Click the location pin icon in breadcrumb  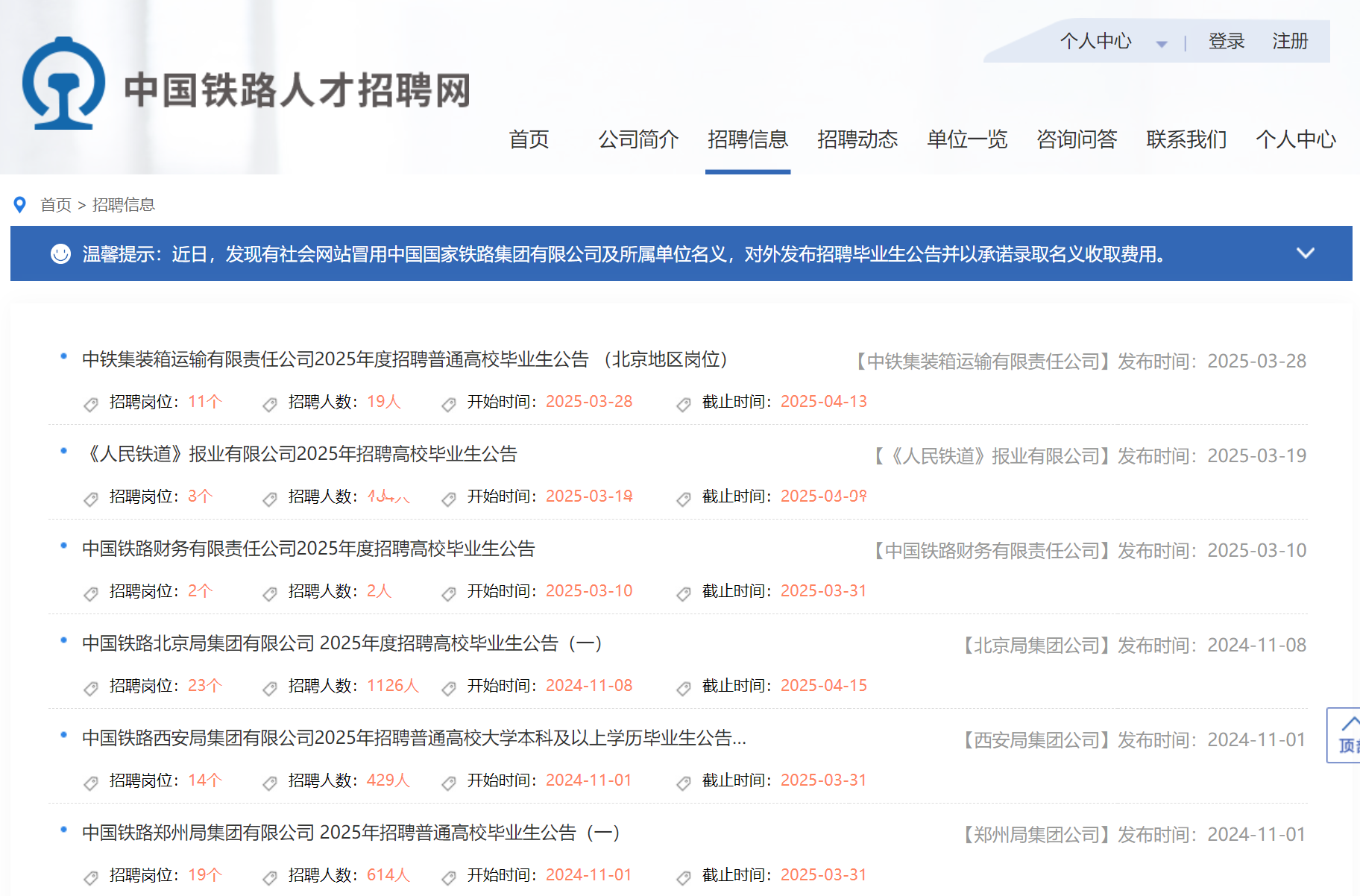pyautogui.click(x=20, y=204)
